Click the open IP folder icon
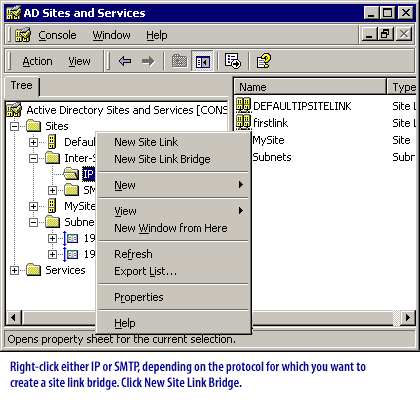The image size is (420, 400). pos(71,174)
